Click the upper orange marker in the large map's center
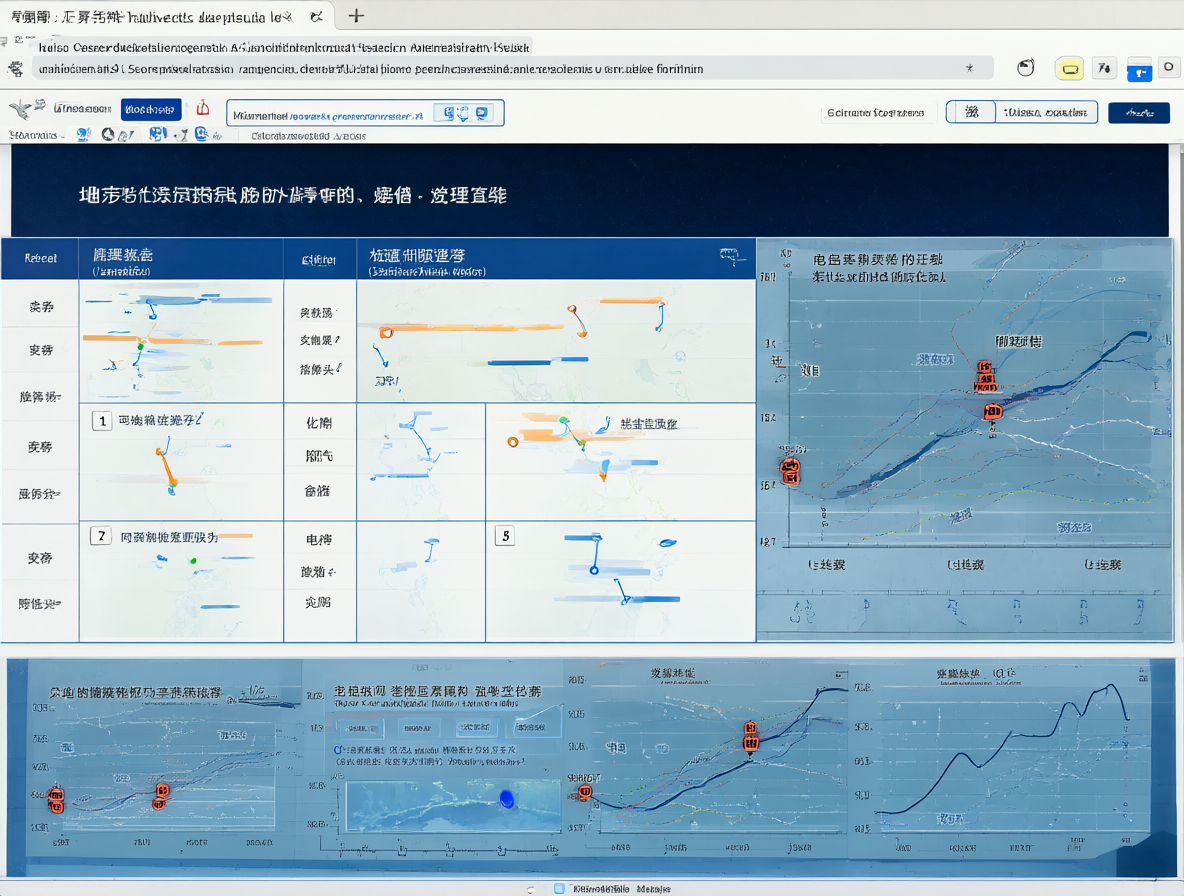Image resolution: width=1184 pixels, height=896 pixels. click(985, 376)
